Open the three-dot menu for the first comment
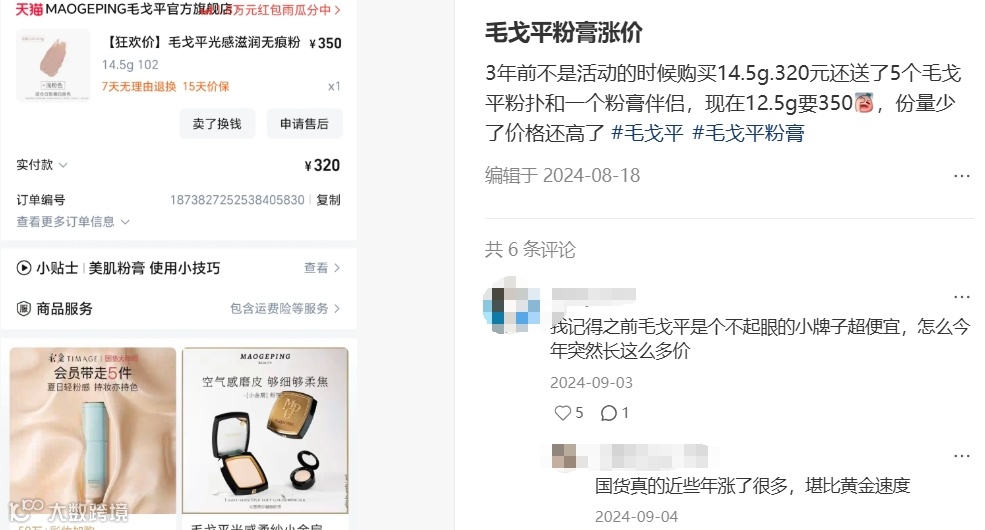The image size is (985, 530). pos(962,297)
